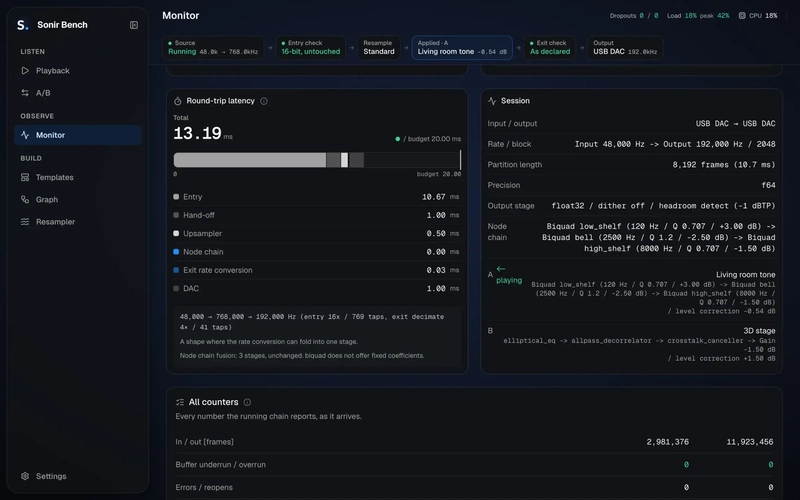Collapse the sidebar with the panel icon
The height and width of the screenshot is (500, 800).
coord(134,25)
